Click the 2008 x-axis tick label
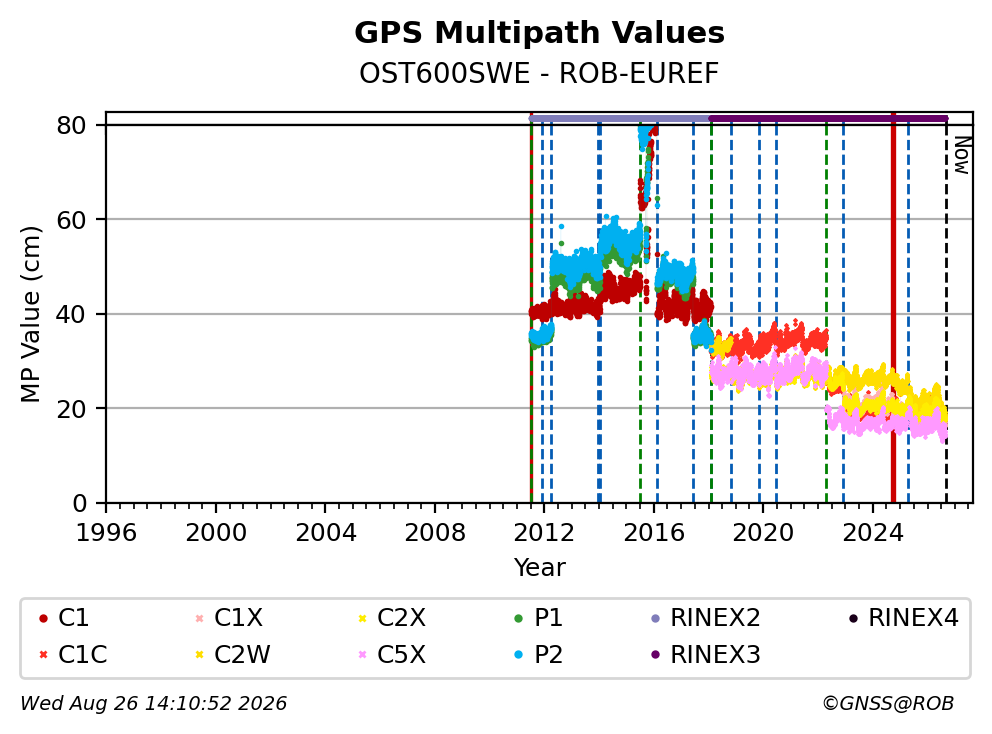Screen dimensions: 992x734 pos(435,533)
